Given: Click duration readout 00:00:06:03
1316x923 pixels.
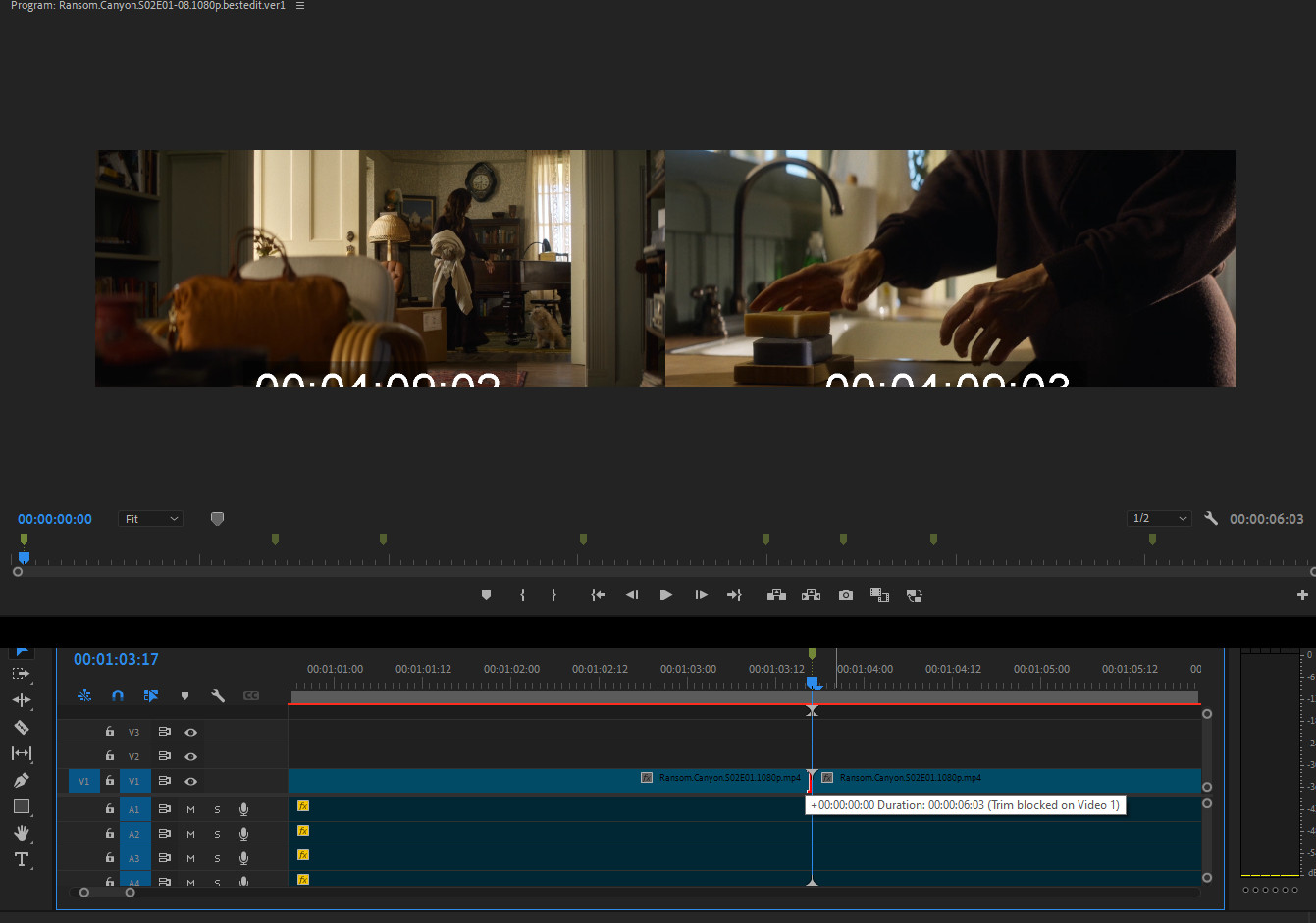Looking at the screenshot, I should [1267, 519].
